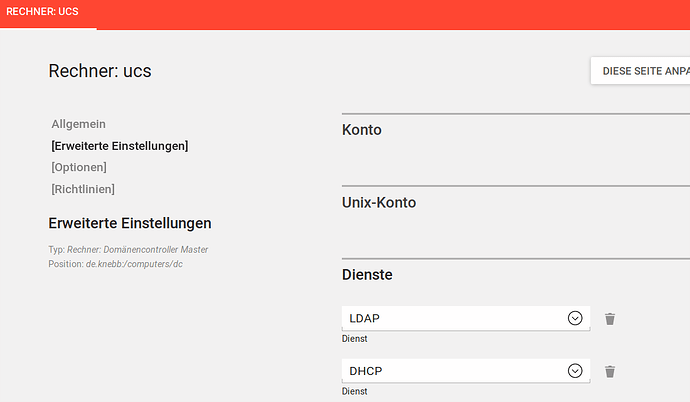Open the LDAP service dropdown arrow
The height and width of the screenshot is (402, 690).
coord(575,318)
